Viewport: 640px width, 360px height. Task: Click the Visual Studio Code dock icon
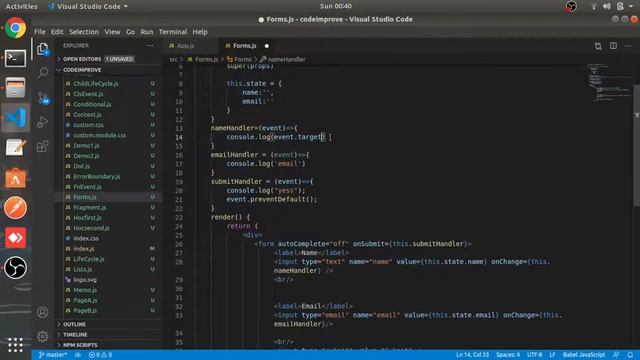pyautogui.click(x=16, y=118)
